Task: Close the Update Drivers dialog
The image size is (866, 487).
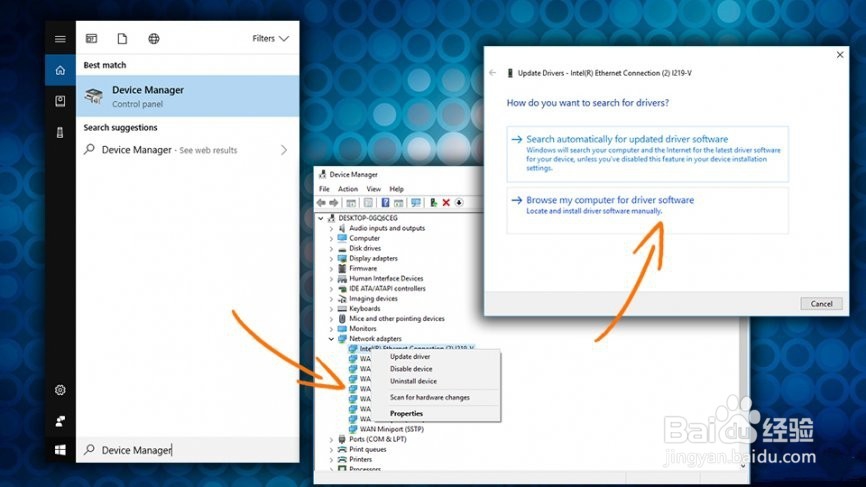Action: 839,55
